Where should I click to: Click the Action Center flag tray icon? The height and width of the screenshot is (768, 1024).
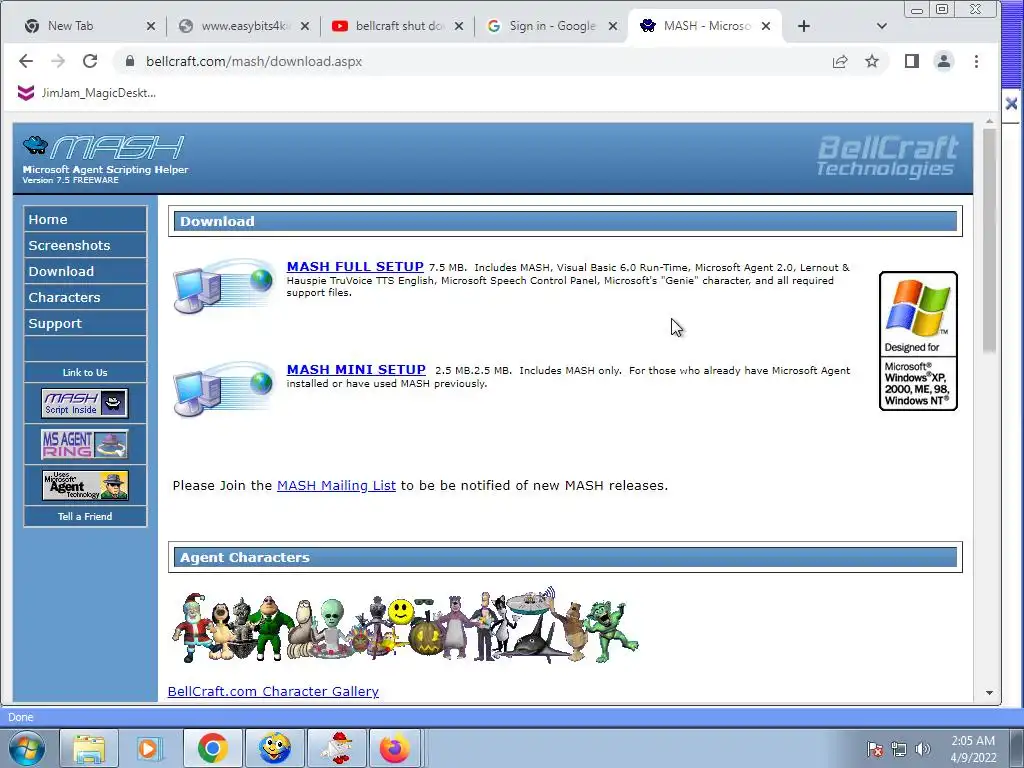click(875, 749)
